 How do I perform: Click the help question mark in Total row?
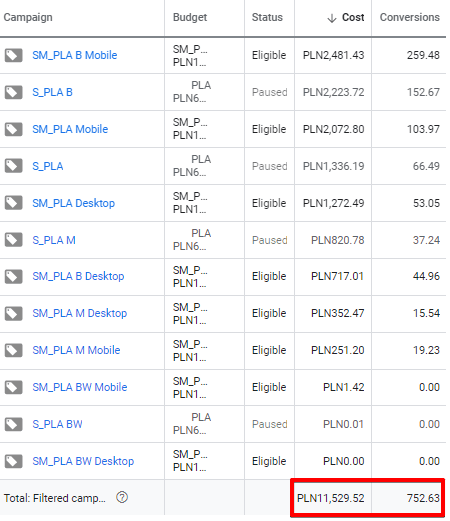[x=122, y=498]
